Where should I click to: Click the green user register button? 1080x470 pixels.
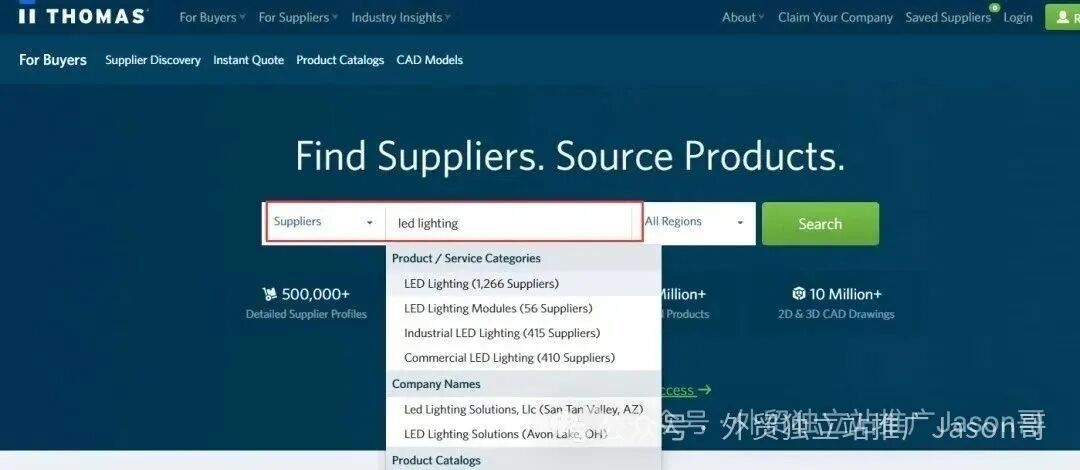(1063, 17)
